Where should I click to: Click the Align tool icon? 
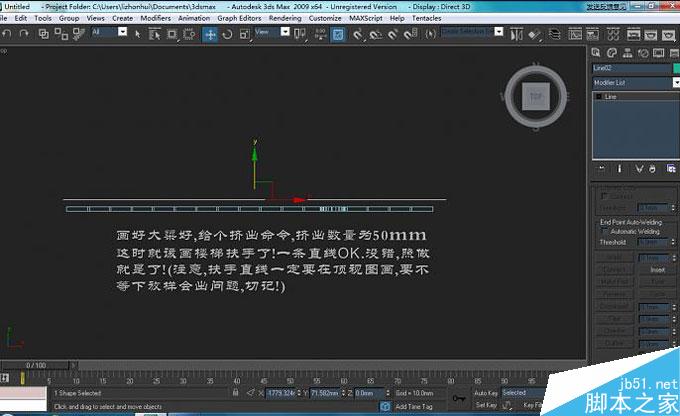(x=535, y=34)
